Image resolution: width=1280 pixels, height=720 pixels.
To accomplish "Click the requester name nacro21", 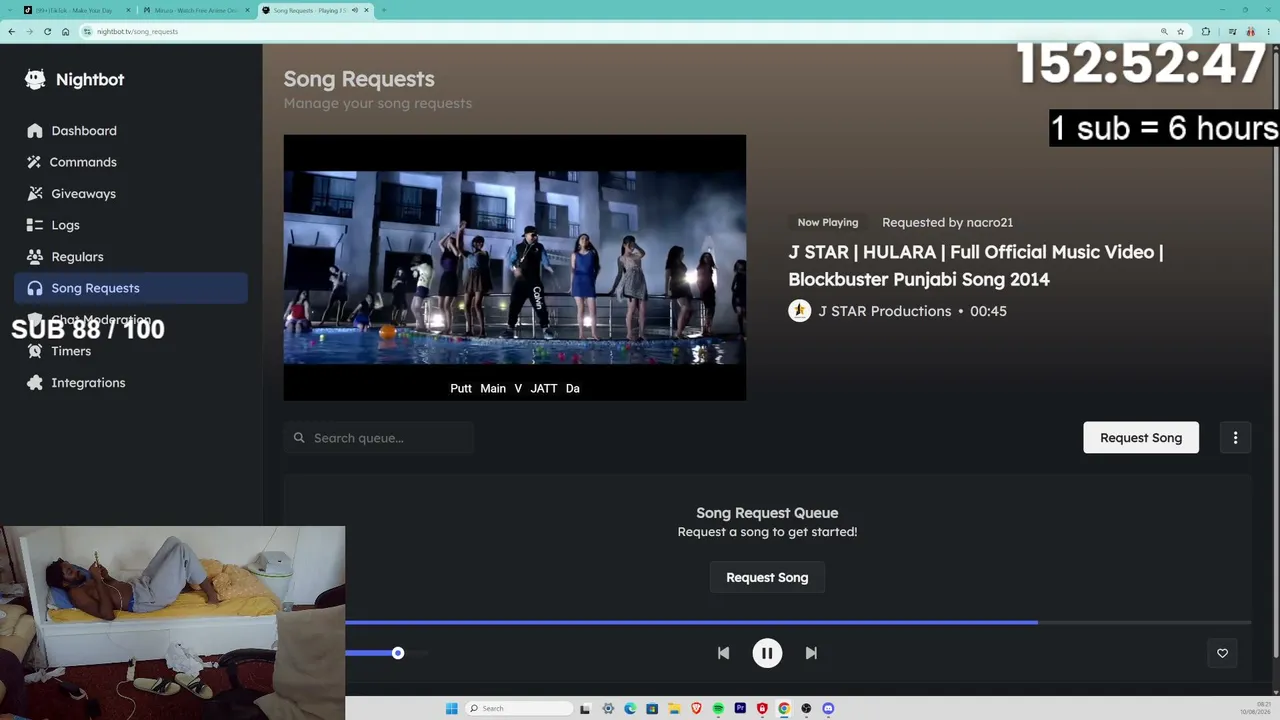I will pyautogui.click(x=990, y=222).
